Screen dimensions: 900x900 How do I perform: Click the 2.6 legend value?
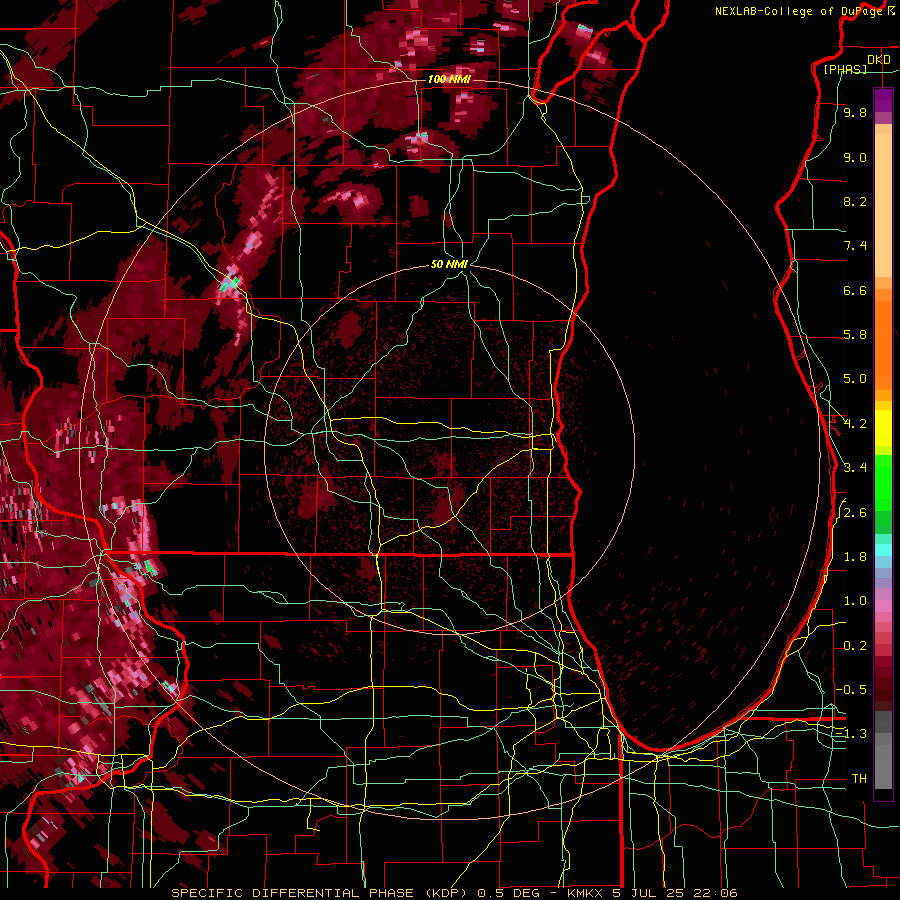(855, 513)
